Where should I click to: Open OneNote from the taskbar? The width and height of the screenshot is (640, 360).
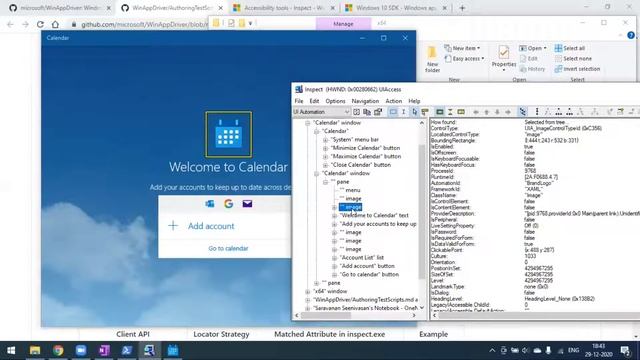coord(104,351)
